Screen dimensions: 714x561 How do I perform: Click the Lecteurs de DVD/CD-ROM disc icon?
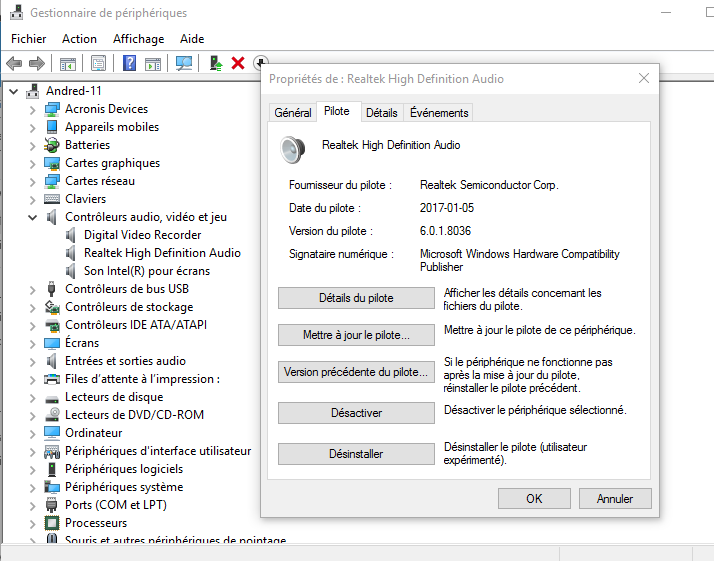coord(52,415)
